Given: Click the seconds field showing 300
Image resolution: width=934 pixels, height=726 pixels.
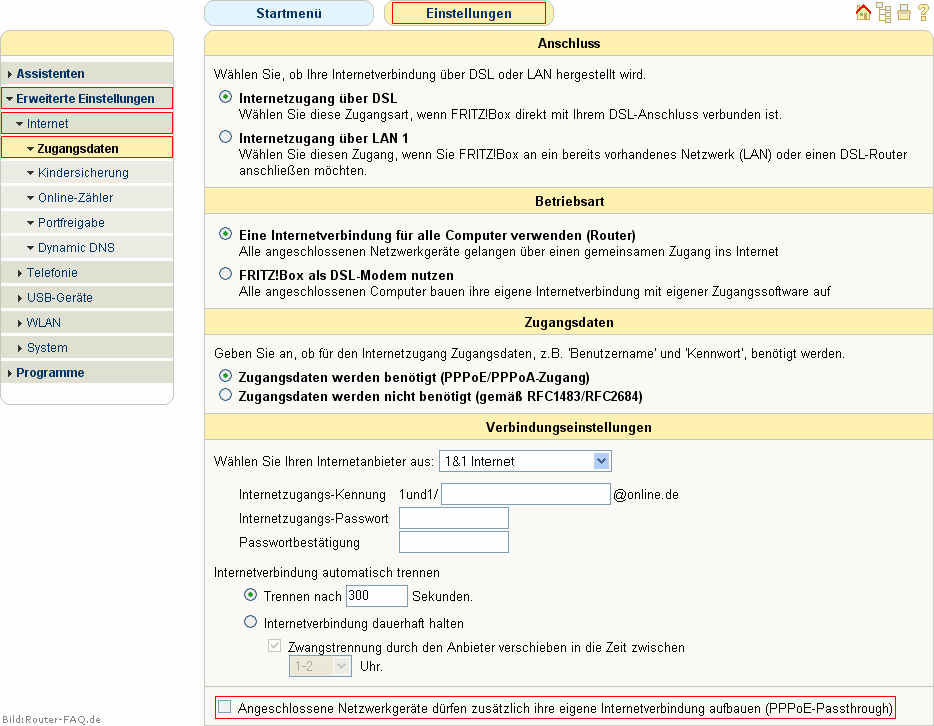Looking at the screenshot, I should click(x=376, y=596).
